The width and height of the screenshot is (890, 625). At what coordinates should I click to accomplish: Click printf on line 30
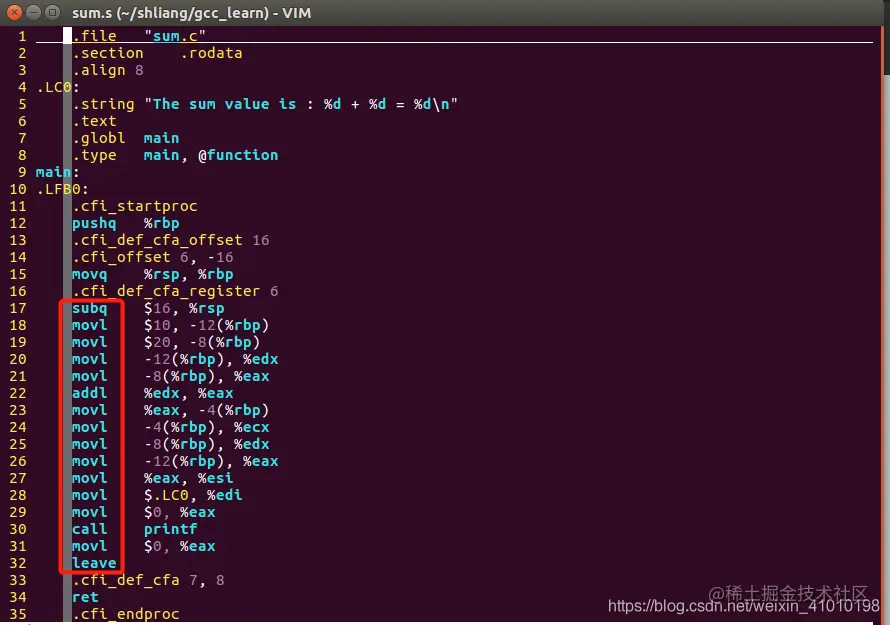point(170,530)
